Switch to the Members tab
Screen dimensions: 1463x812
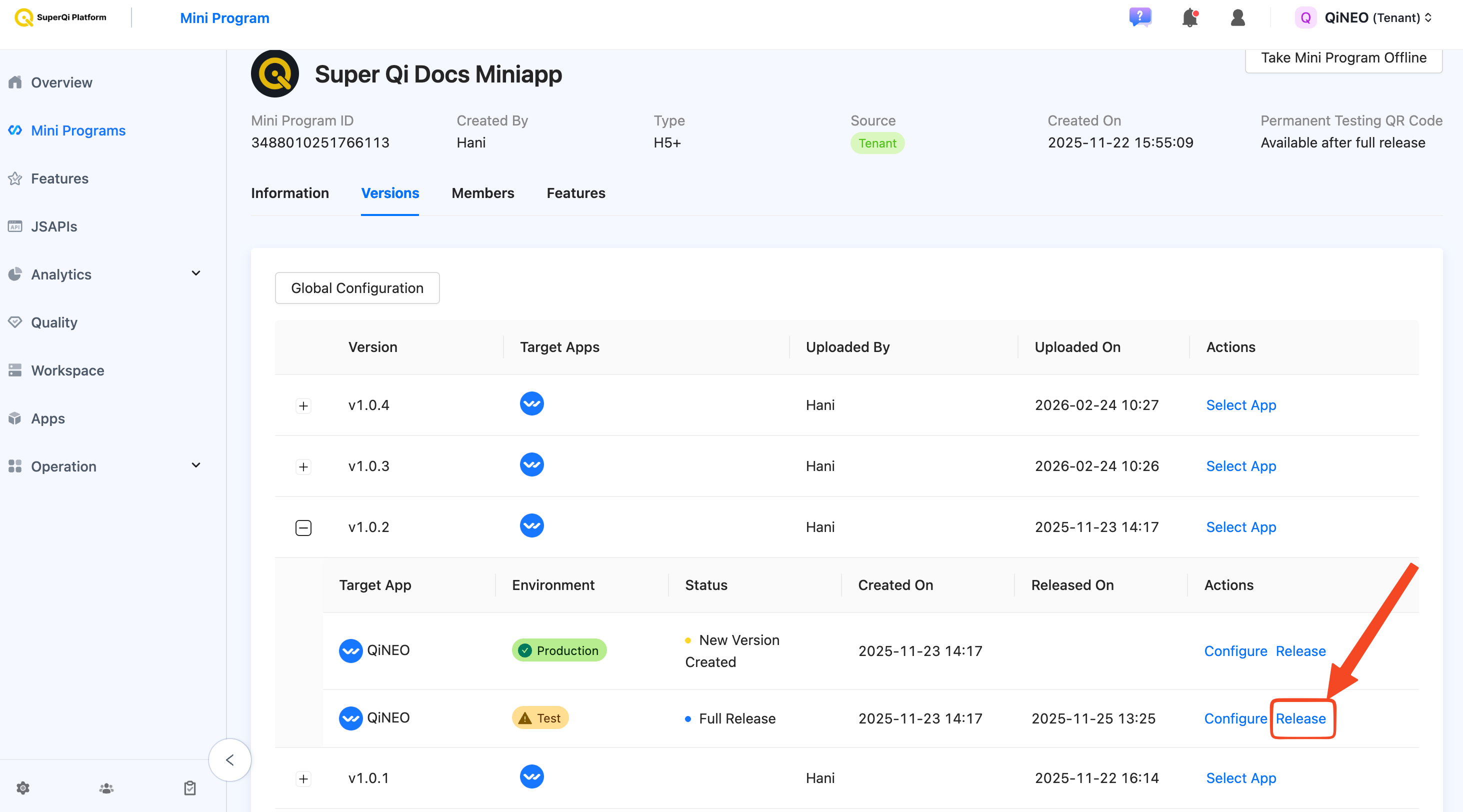pyautogui.click(x=482, y=193)
